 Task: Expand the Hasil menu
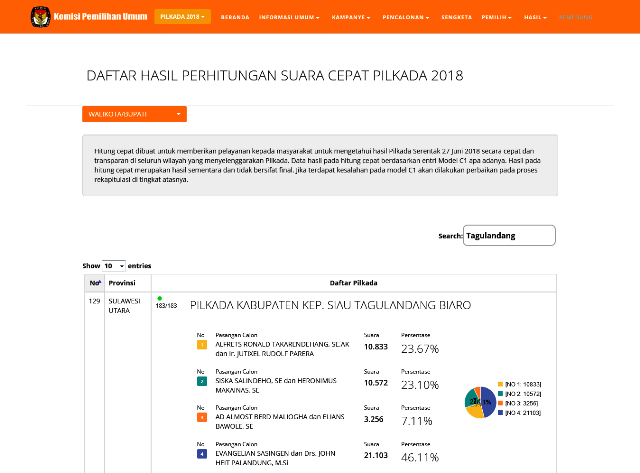(x=538, y=18)
